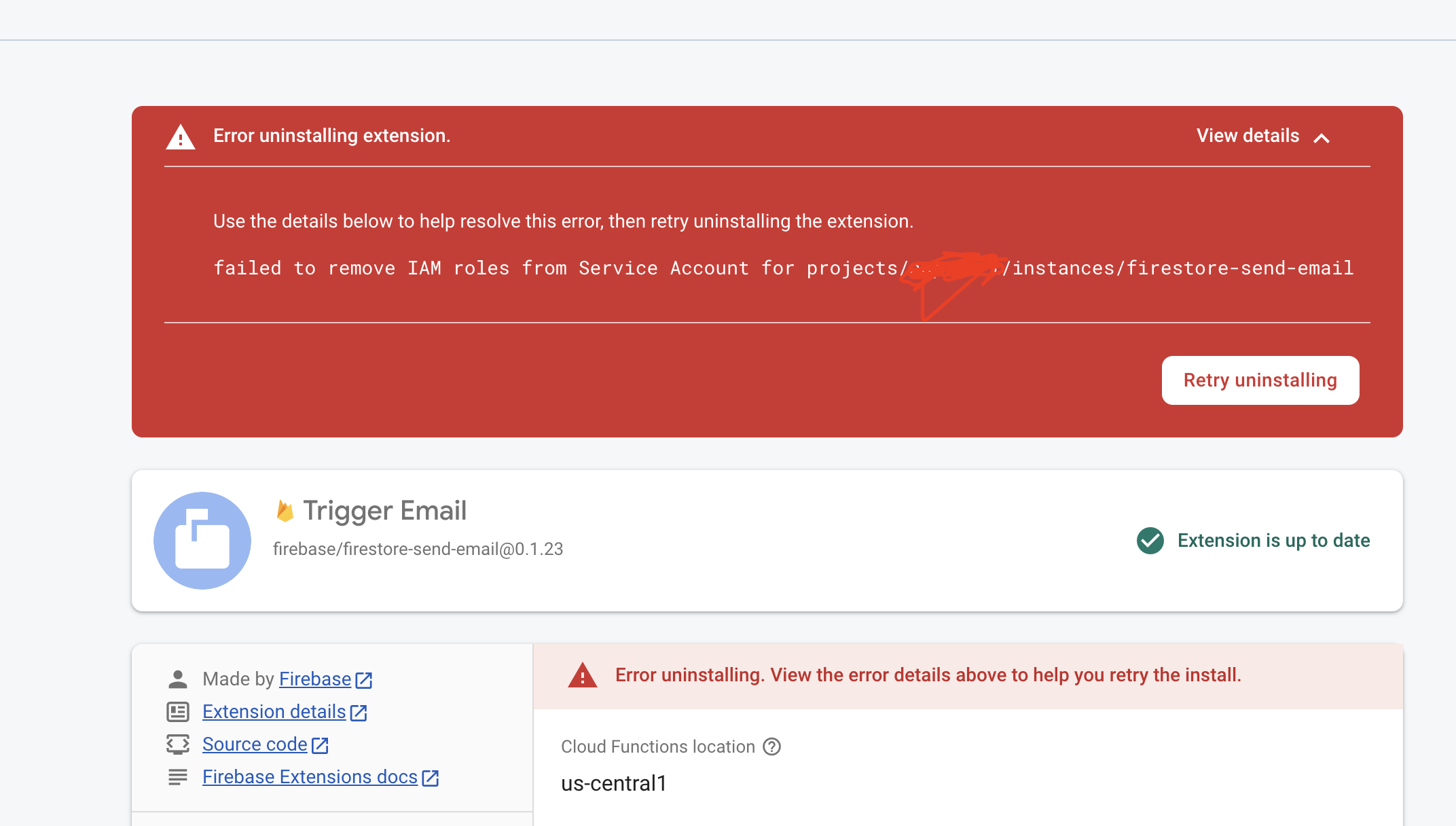Viewport: 1456px width, 826px height.
Task: Click Retry uninstalling
Action: point(1260,380)
